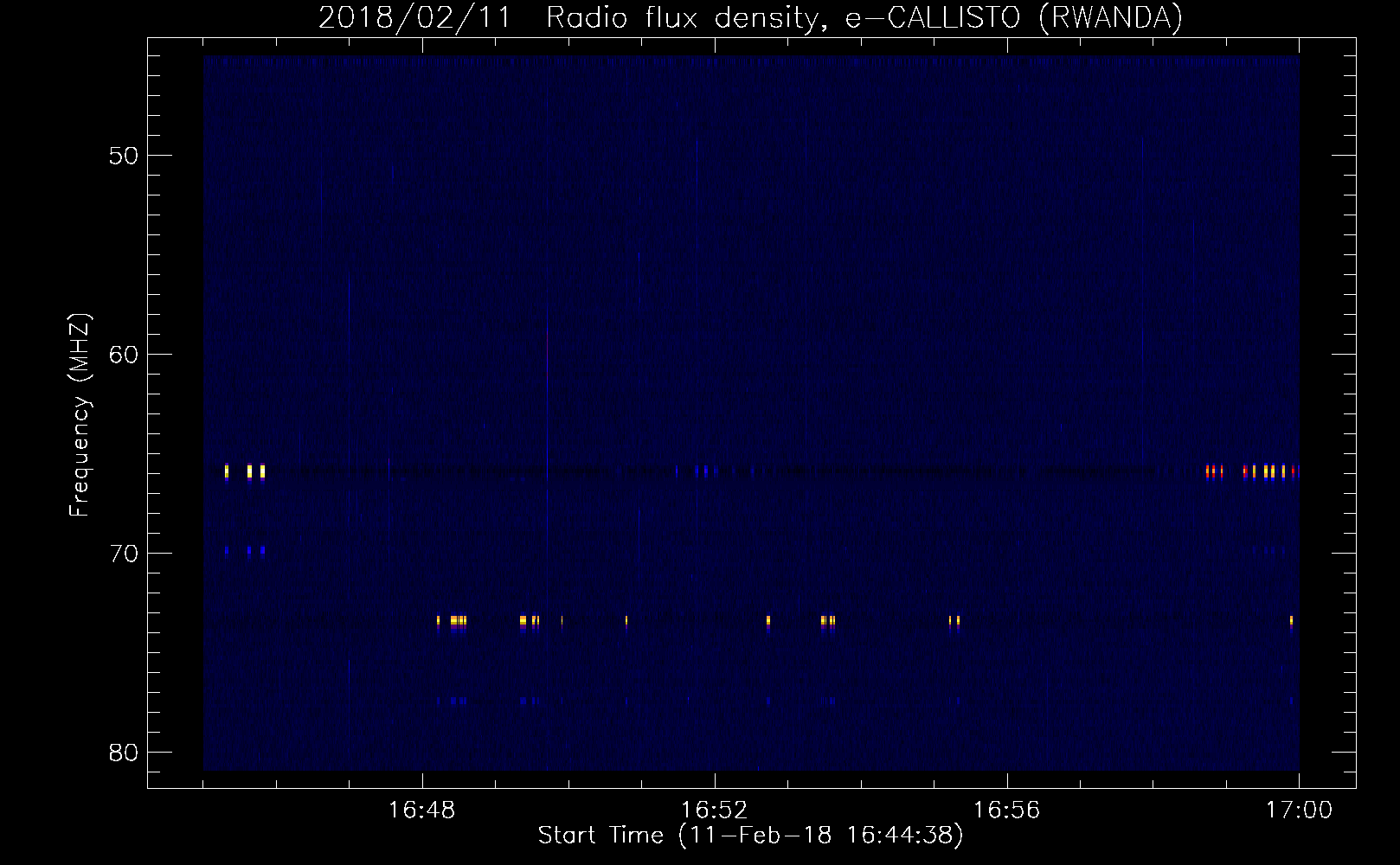Click the 16:52 time tick label
Image resolution: width=1400 pixels, height=865 pixels.
tap(715, 811)
